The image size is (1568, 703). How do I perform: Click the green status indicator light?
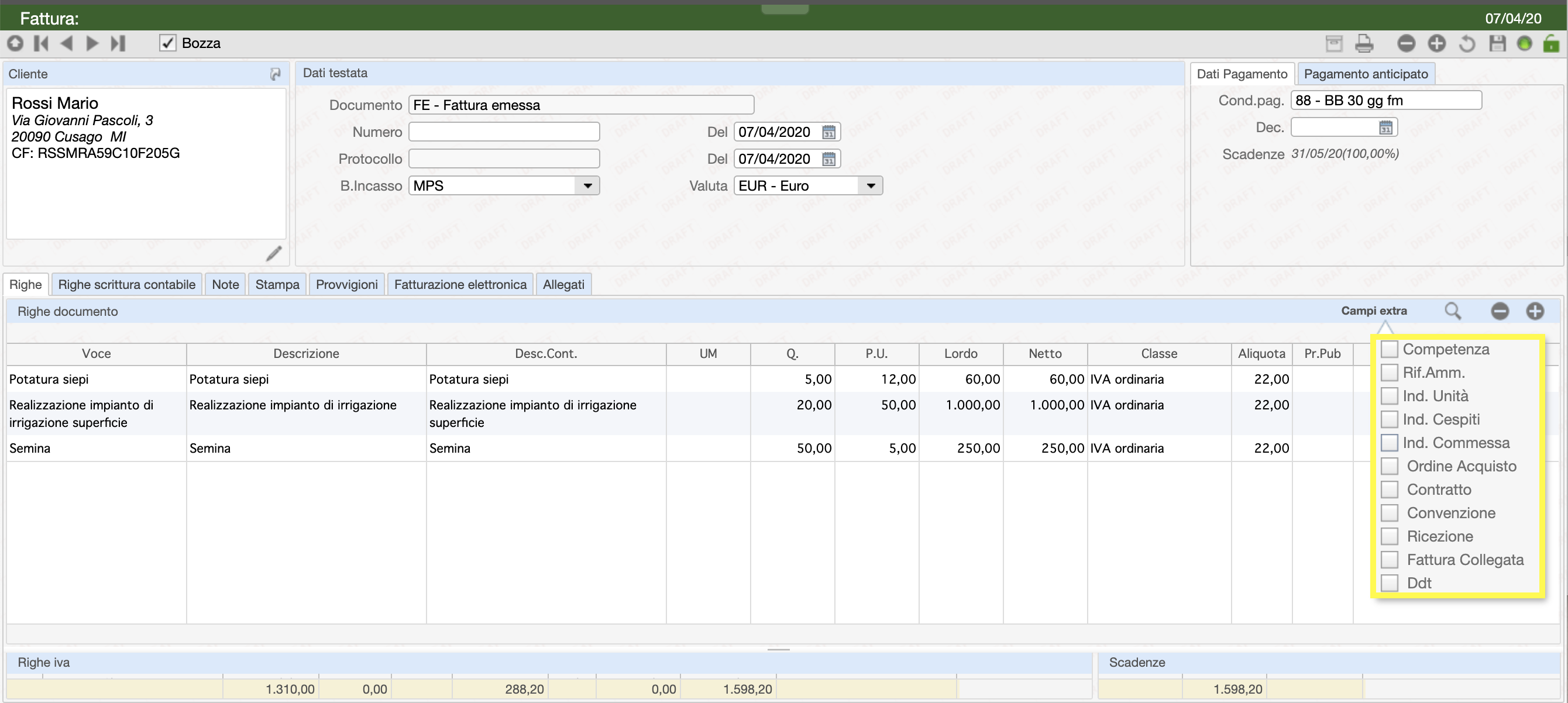pos(1524,43)
